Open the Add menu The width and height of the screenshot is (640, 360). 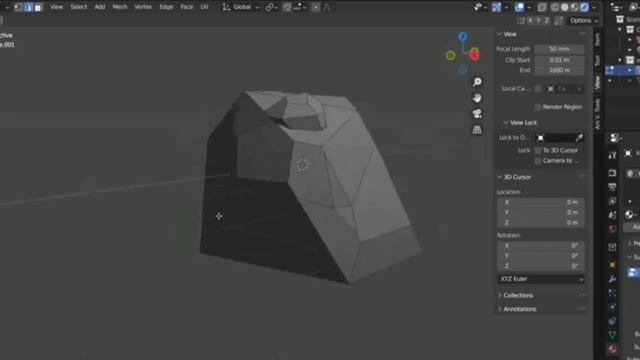click(x=100, y=7)
